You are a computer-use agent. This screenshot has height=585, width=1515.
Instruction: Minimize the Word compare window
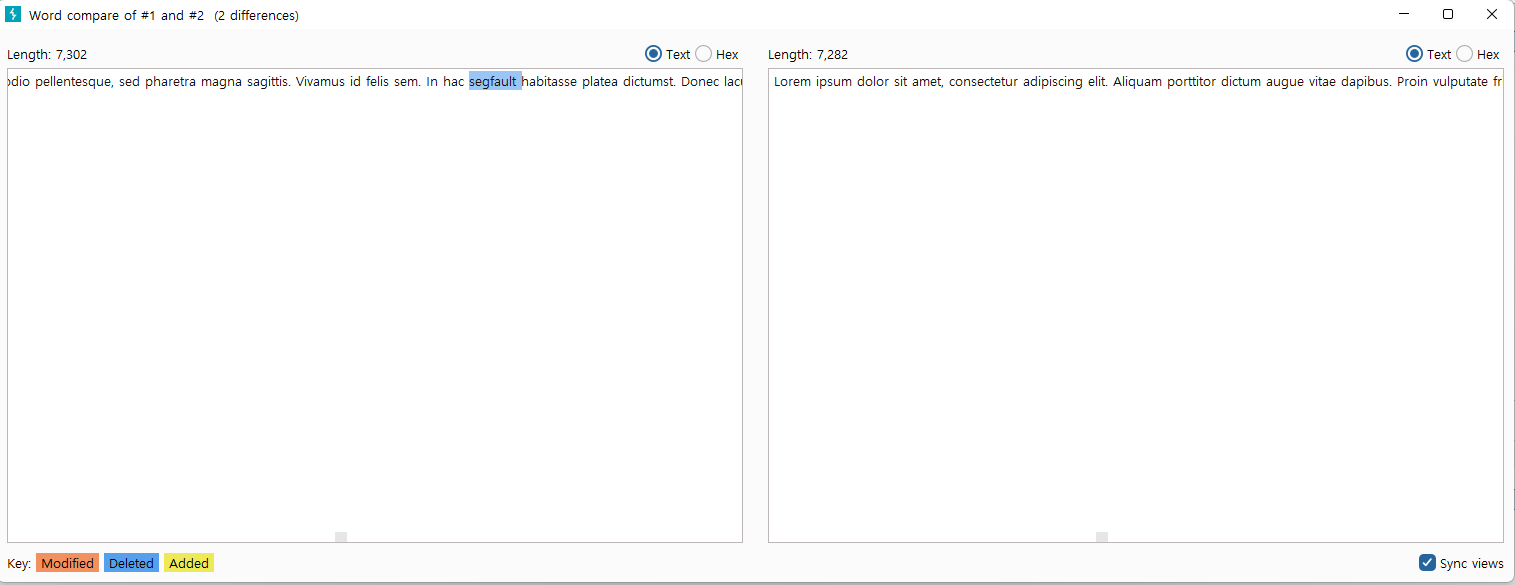[1404, 15]
